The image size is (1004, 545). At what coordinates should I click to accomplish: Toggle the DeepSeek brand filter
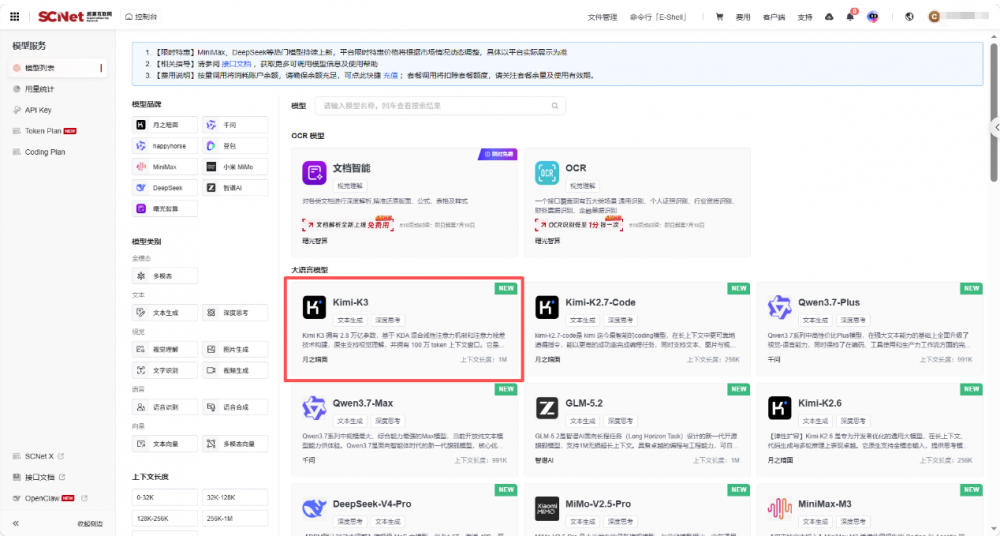(165, 188)
